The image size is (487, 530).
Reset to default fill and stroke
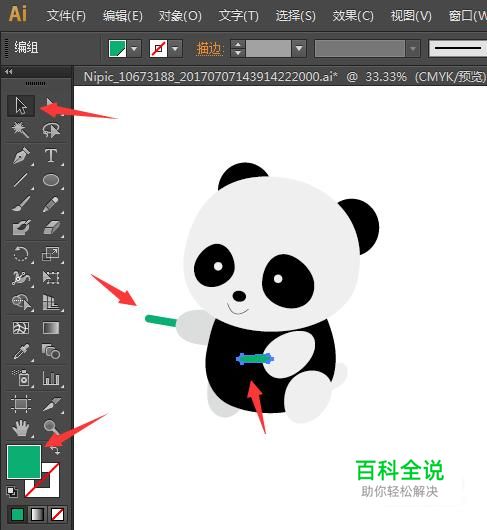pyautogui.click(x=12, y=492)
